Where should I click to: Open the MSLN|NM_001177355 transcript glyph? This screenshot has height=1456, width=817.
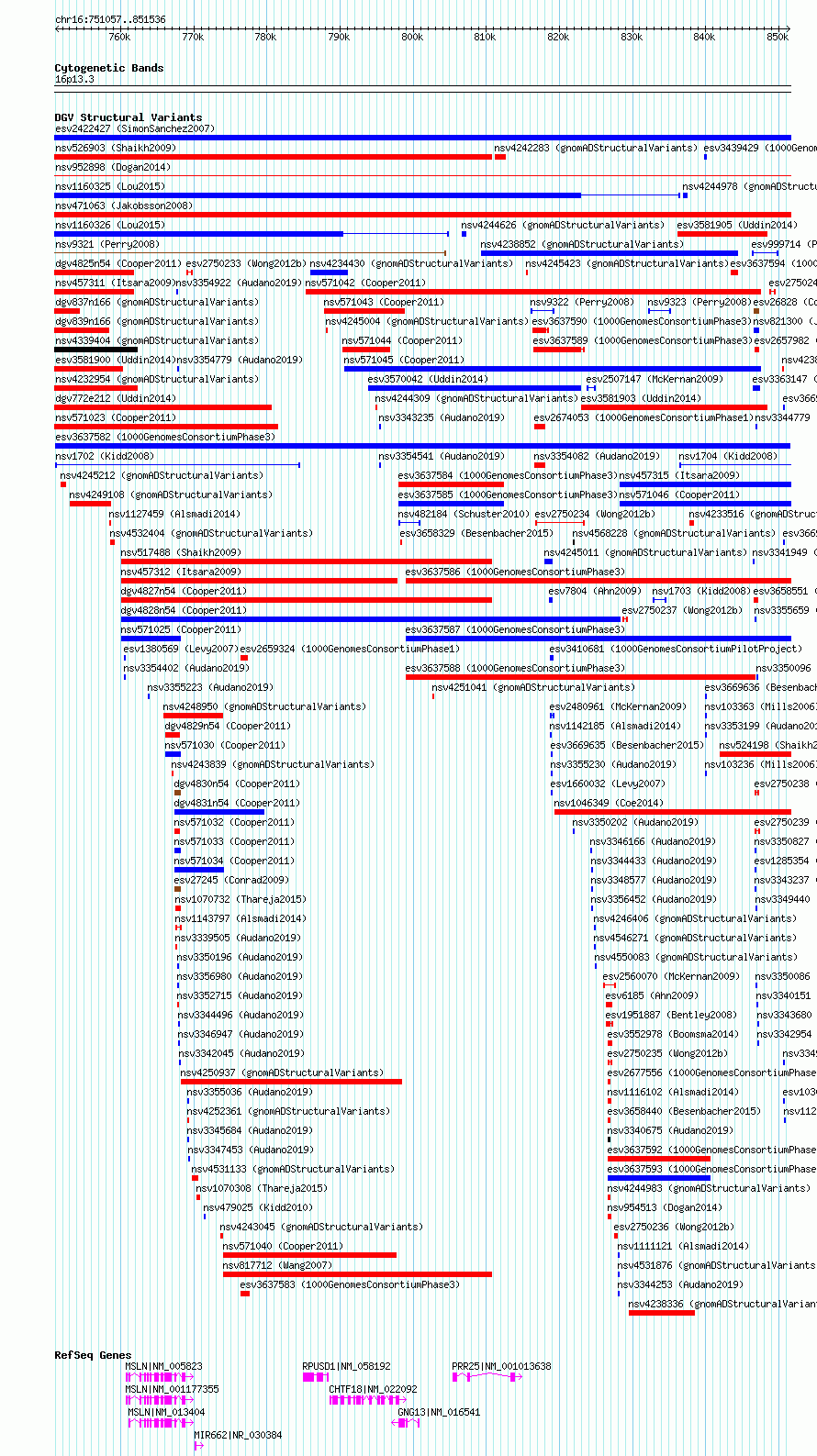click(162, 1400)
